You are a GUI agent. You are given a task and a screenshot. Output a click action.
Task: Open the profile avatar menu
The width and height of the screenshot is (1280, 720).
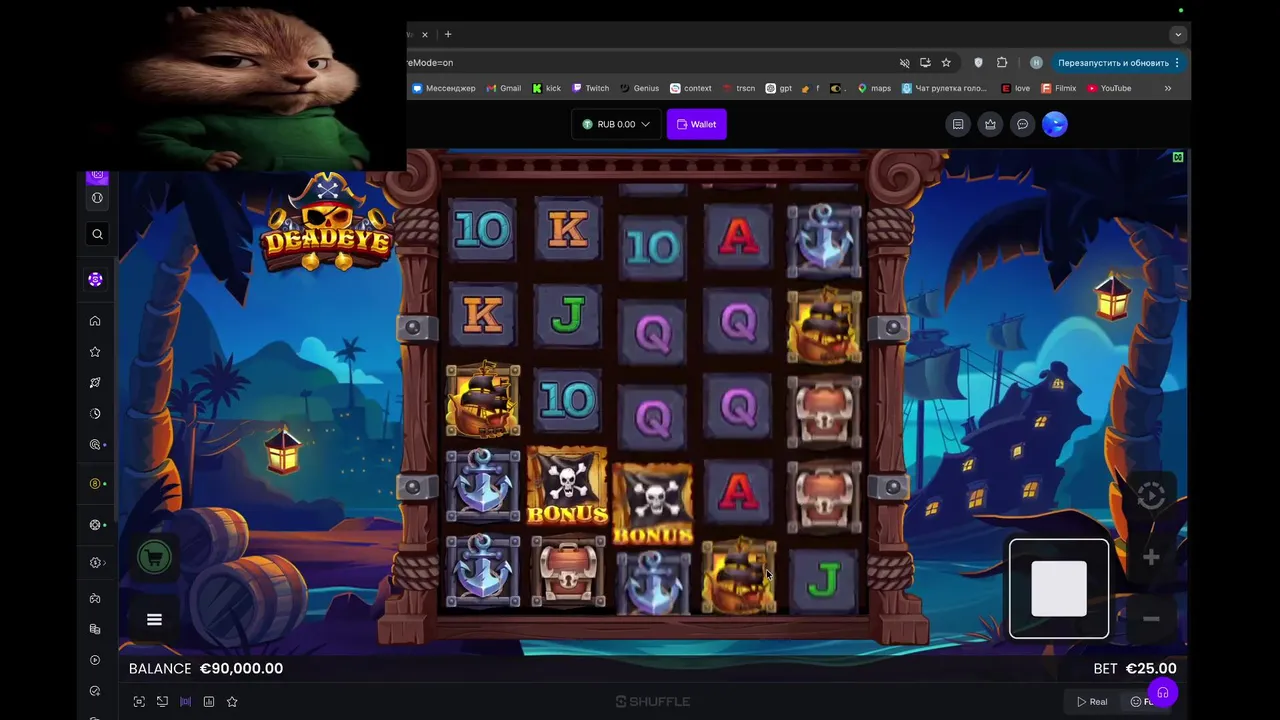pyautogui.click(x=1055, y=124)
